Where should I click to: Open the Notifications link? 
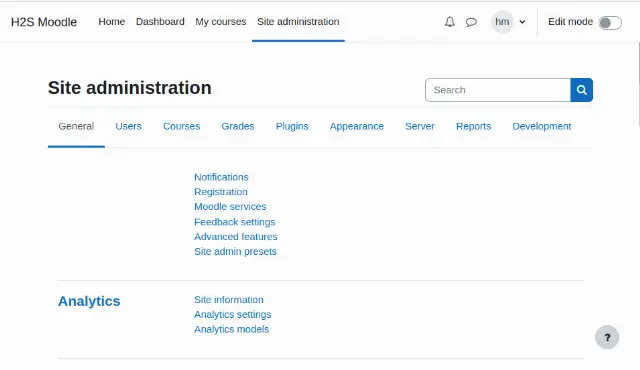coord(221,177)
